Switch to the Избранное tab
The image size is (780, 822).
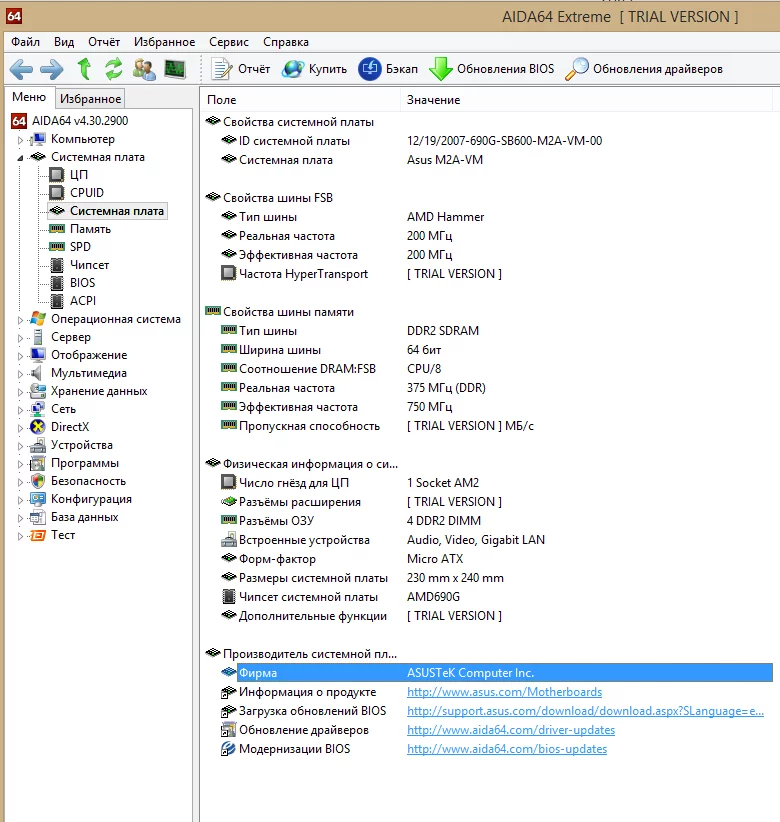[x=90, y=98]
